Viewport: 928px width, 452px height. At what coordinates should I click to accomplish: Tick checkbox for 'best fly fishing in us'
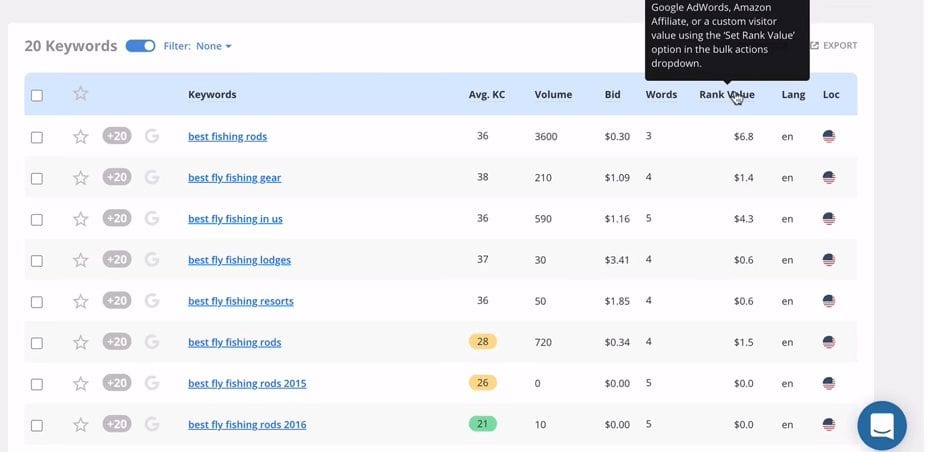coord(37,219)
